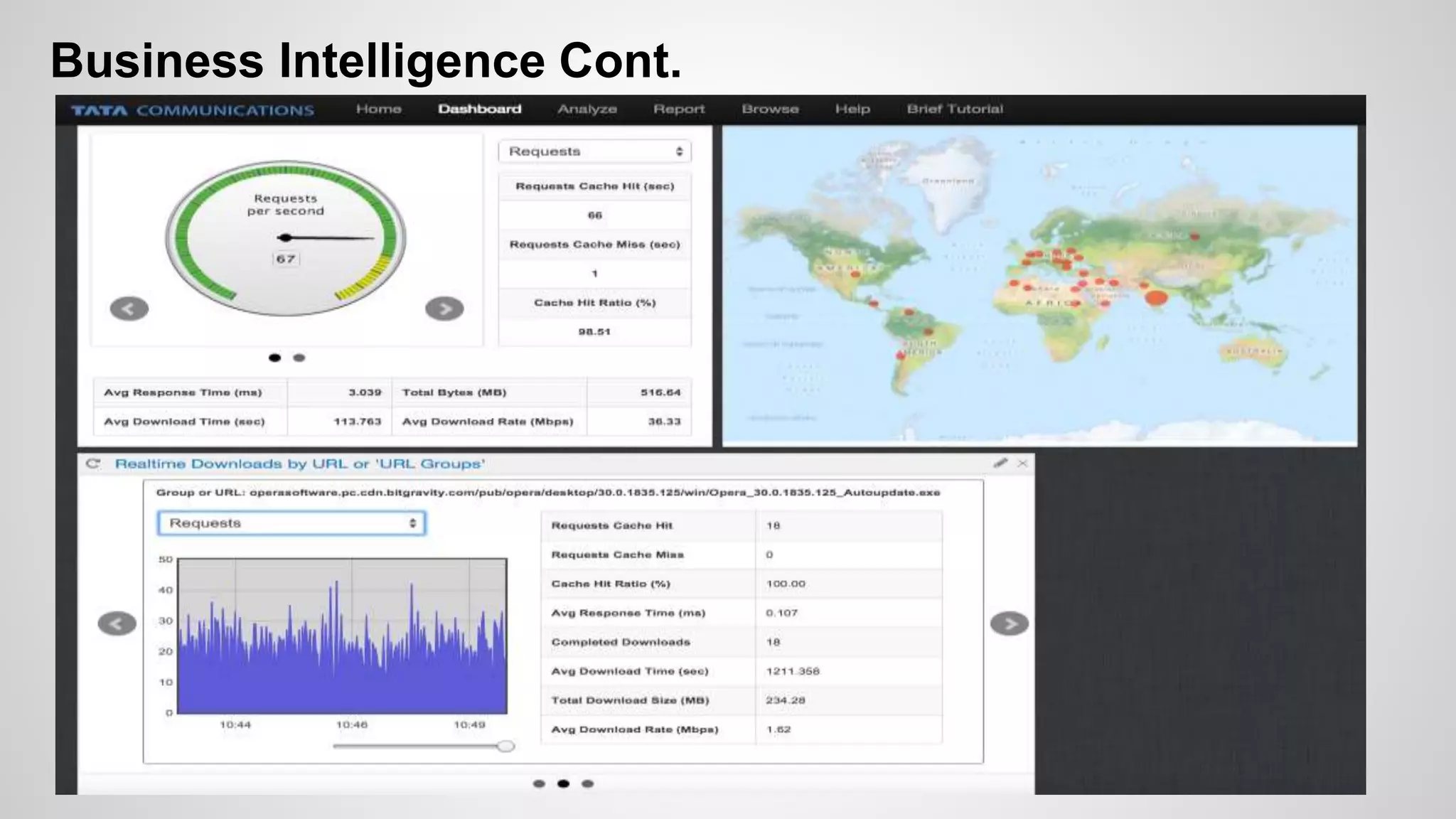
Task: Click the '10:46' chart axis label
Action: [x=352, y=725]
